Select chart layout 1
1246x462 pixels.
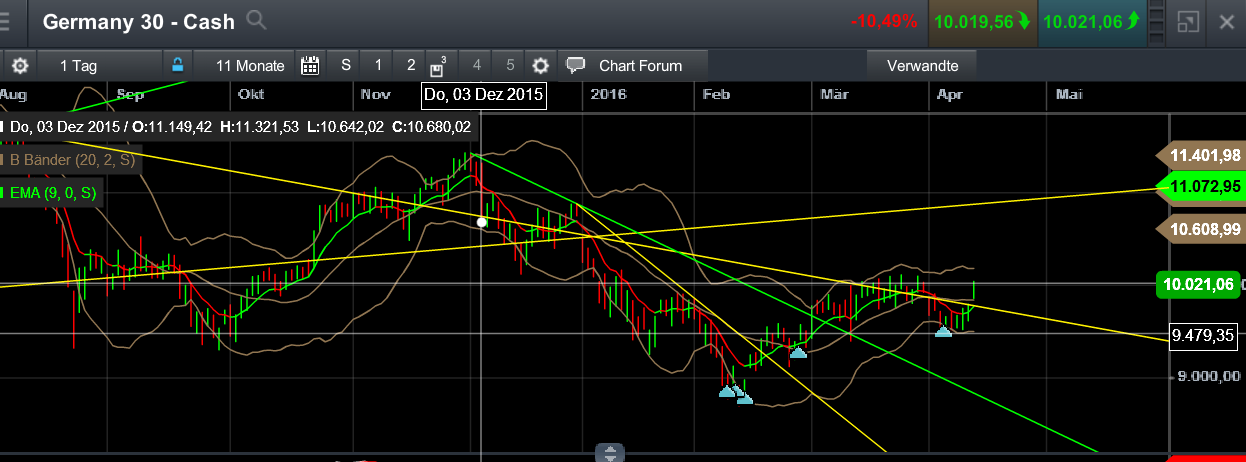click(x=378, y=65)
